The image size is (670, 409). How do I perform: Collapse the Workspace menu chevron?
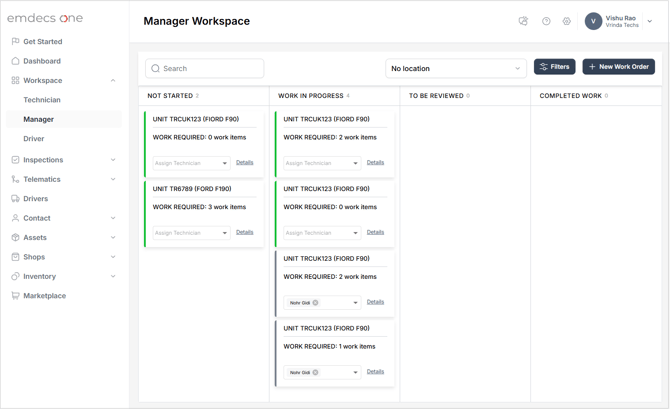[x=113, y=80]
